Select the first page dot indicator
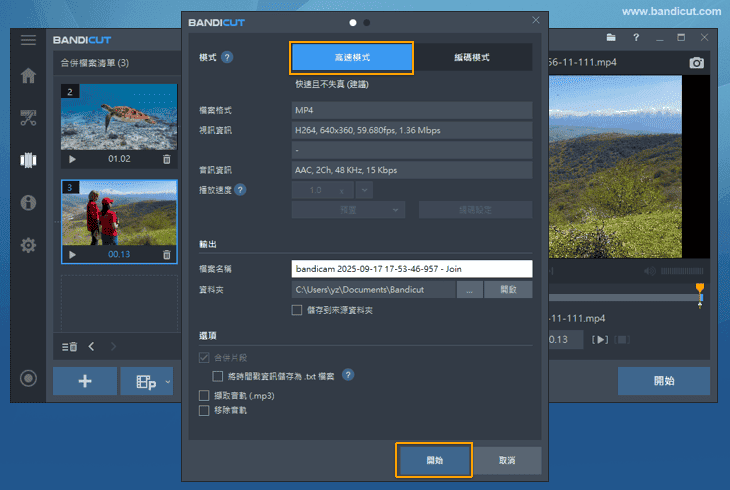730x490 pixels. (x=353, y=22)
